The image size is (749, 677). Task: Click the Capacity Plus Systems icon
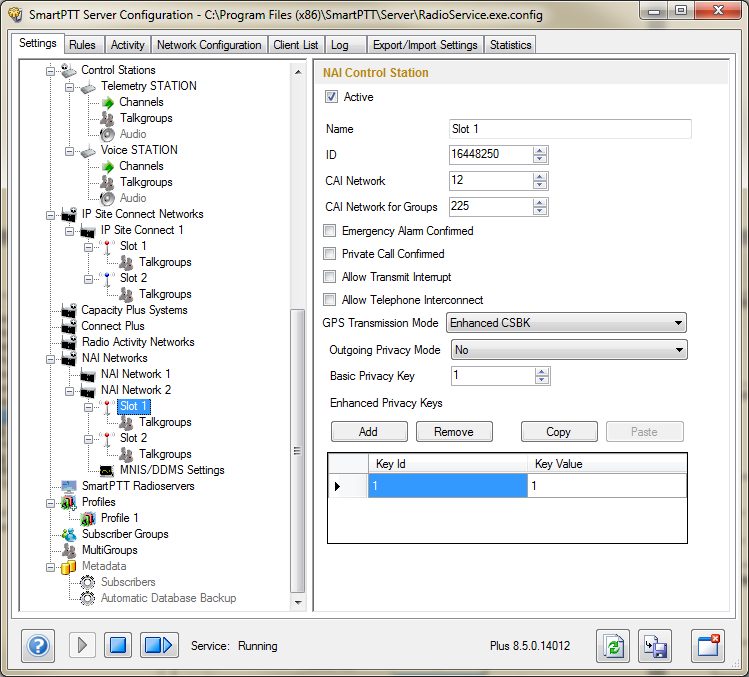click(69, 311)
